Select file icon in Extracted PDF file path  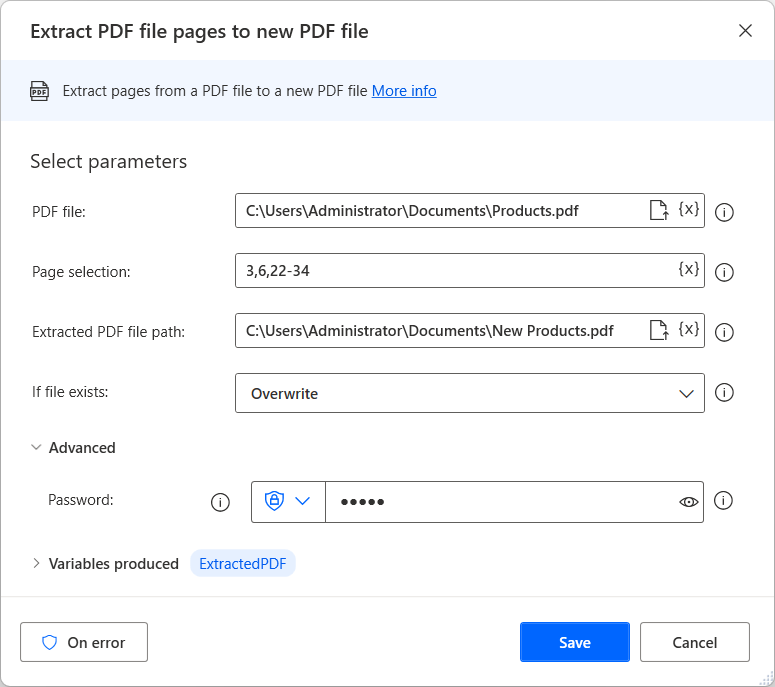click(x=659, y=330)
